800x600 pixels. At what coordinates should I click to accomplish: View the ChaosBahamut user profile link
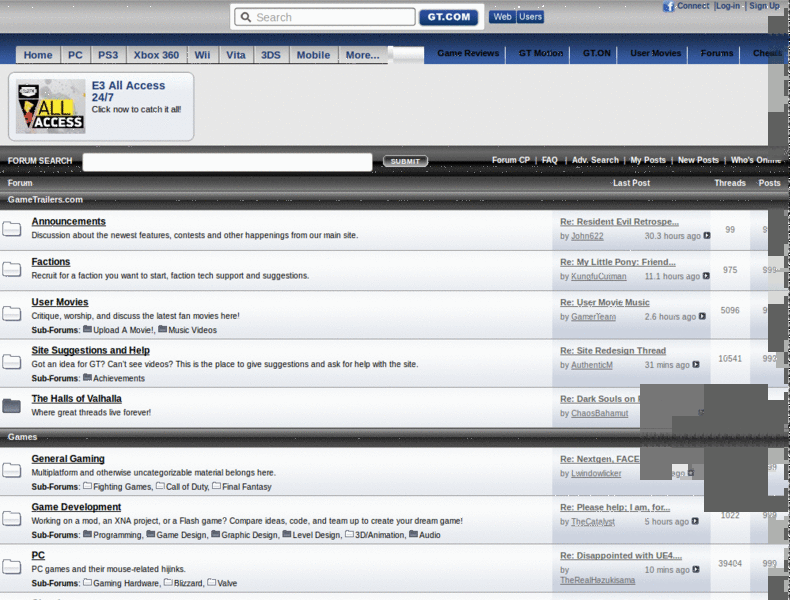click(599, 413)
